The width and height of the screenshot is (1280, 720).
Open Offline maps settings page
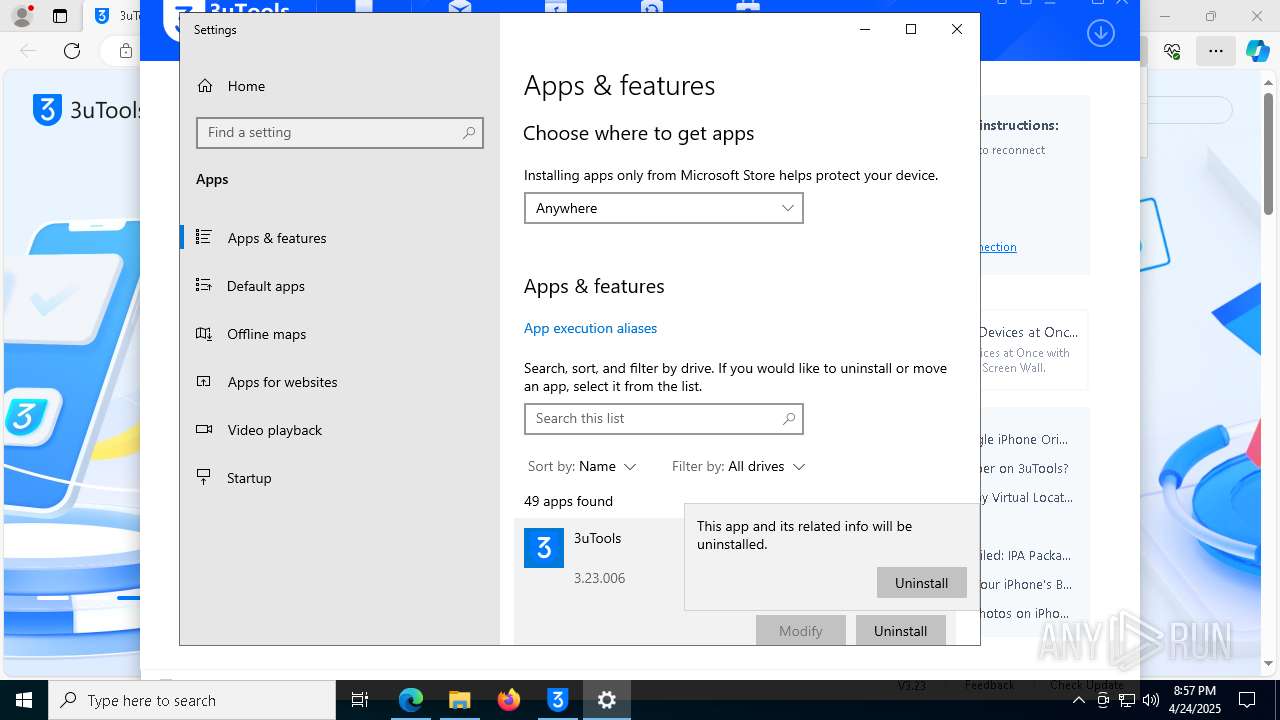pyautogui.click(x=340, y=334)
